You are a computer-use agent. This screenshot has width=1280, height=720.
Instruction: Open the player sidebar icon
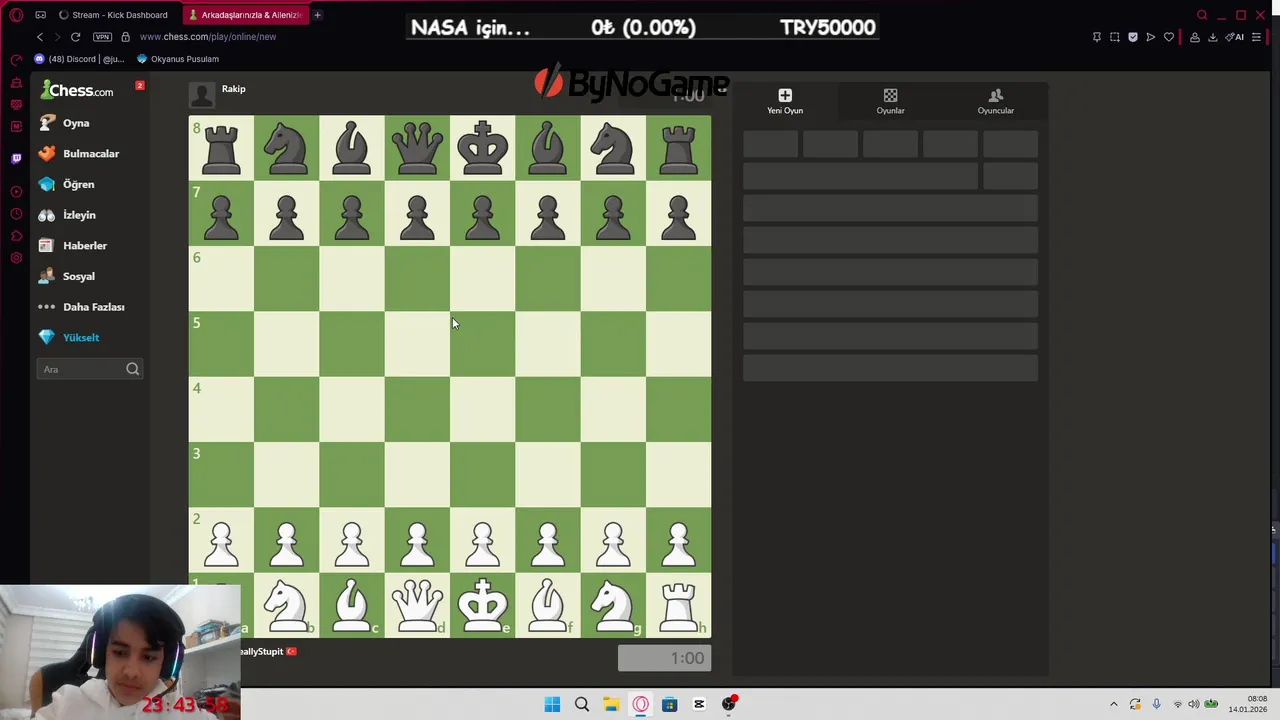click(x=16, y=192)
